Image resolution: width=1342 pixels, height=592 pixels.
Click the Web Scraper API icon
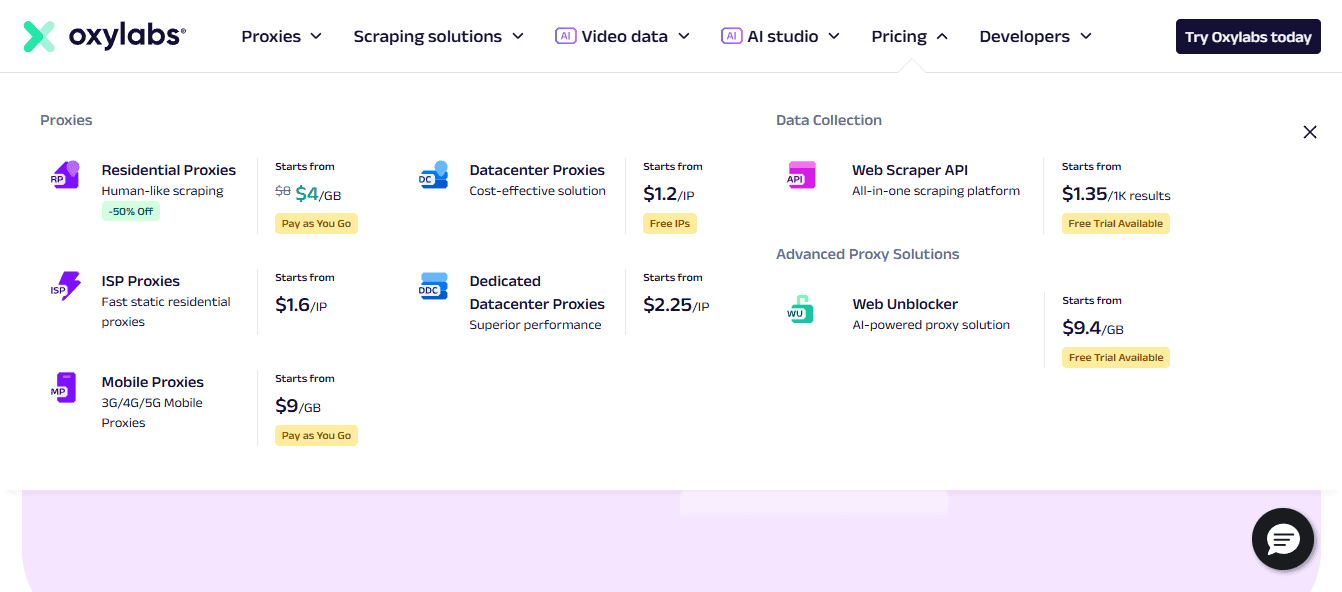(801, 175)
